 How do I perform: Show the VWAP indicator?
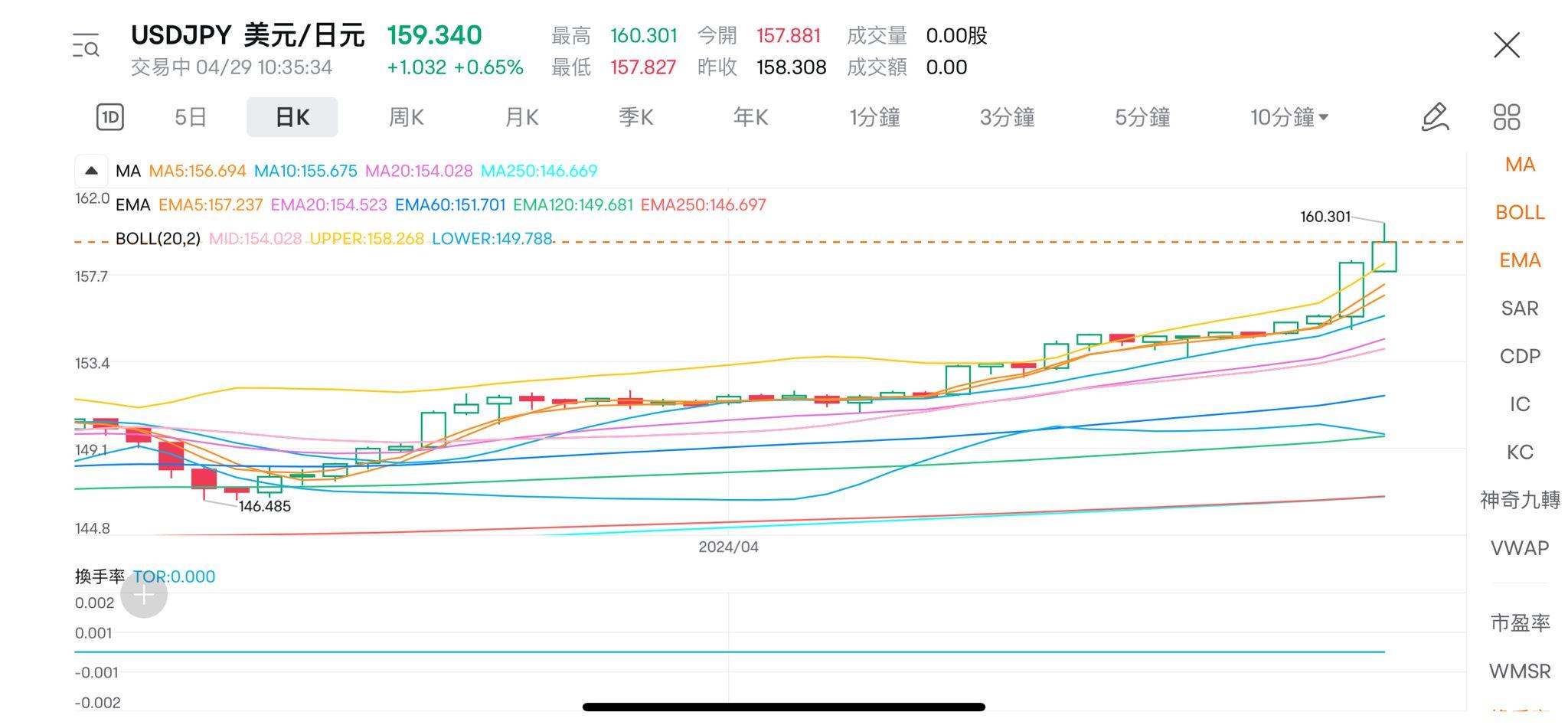coord(1518,547)
